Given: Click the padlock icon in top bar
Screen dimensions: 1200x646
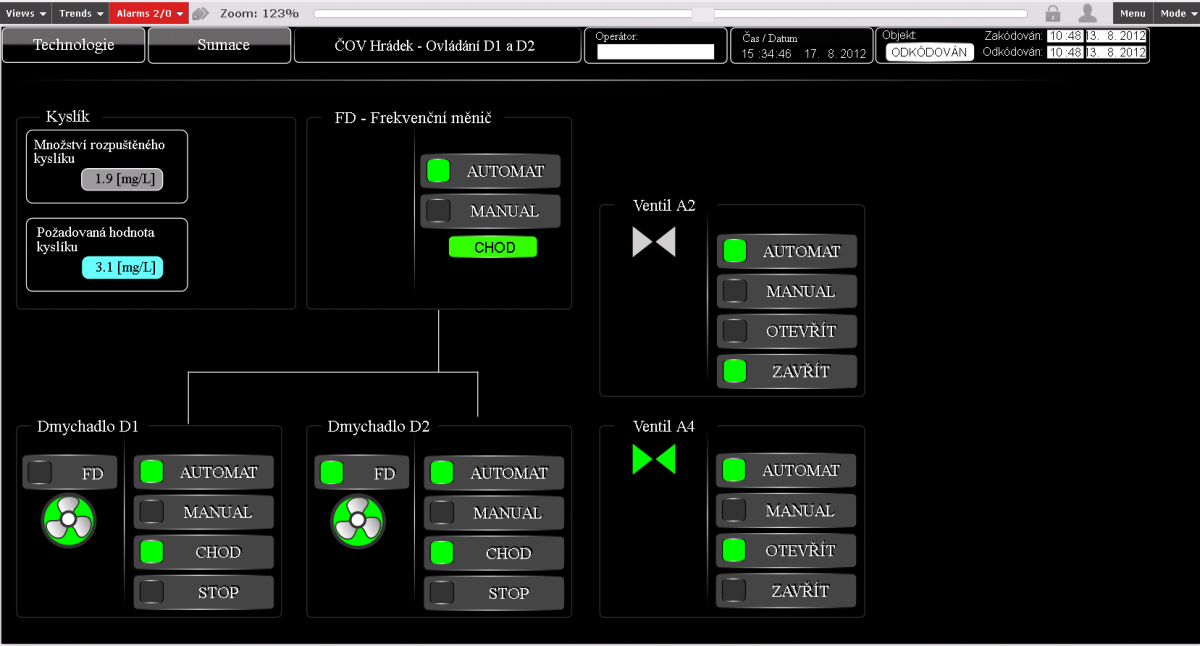Looking at the screenshot, I should tap(1053, 13).
